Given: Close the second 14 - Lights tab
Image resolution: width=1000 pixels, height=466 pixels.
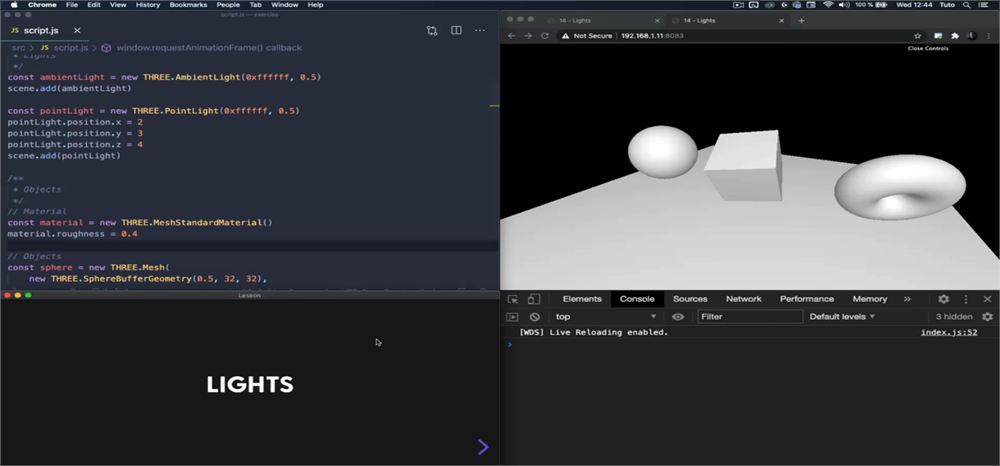Looking at the screenshot, I should (x=781, y=20).
